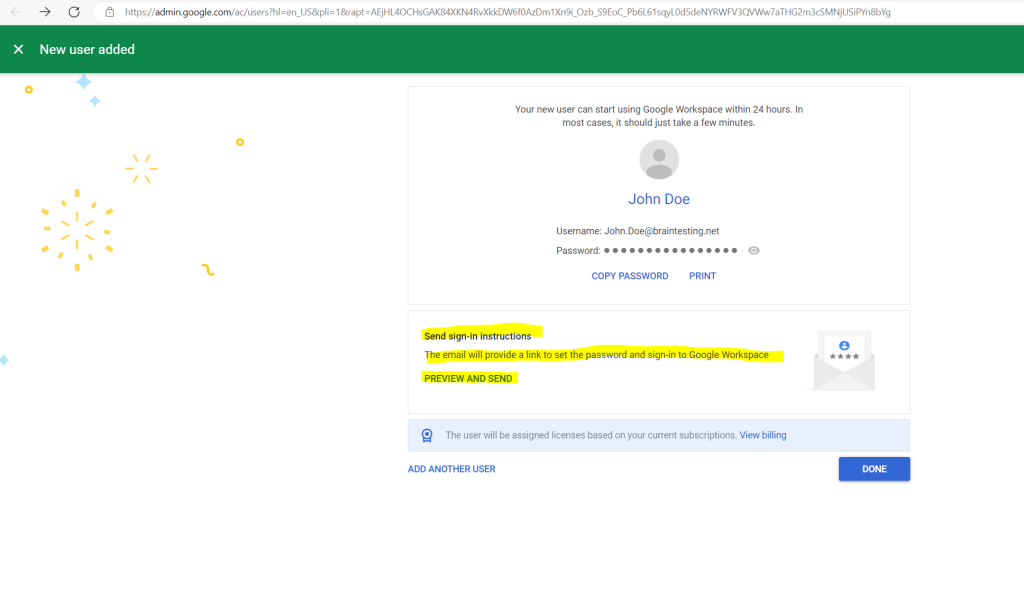Viewport: 1024px width, 595px height.
Task: Click the John Doe avatar picture
Action: pyautogui.click(x=659, y=159)
